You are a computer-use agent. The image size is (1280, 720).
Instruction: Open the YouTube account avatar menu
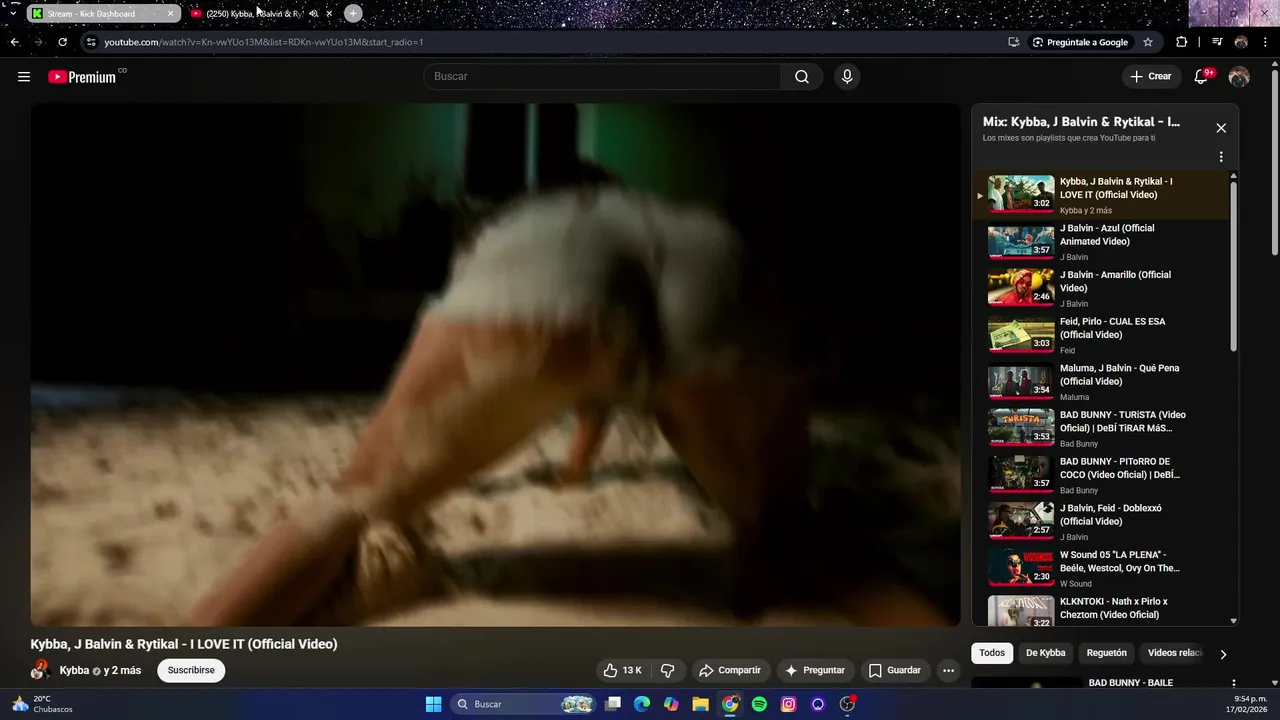(x=1239, y=77)
